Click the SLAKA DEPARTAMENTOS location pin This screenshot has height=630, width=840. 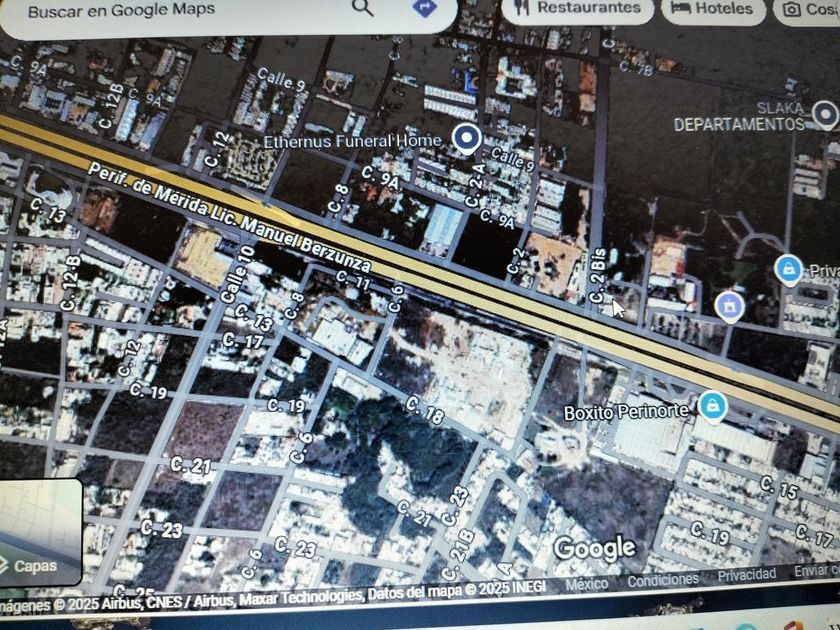[x=825, y=115]
